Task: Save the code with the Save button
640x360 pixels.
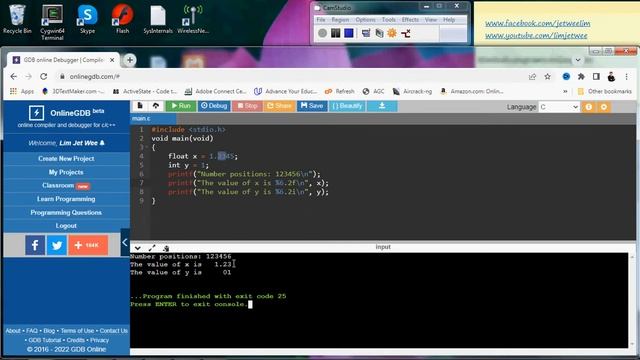Action: click(312, 106)
